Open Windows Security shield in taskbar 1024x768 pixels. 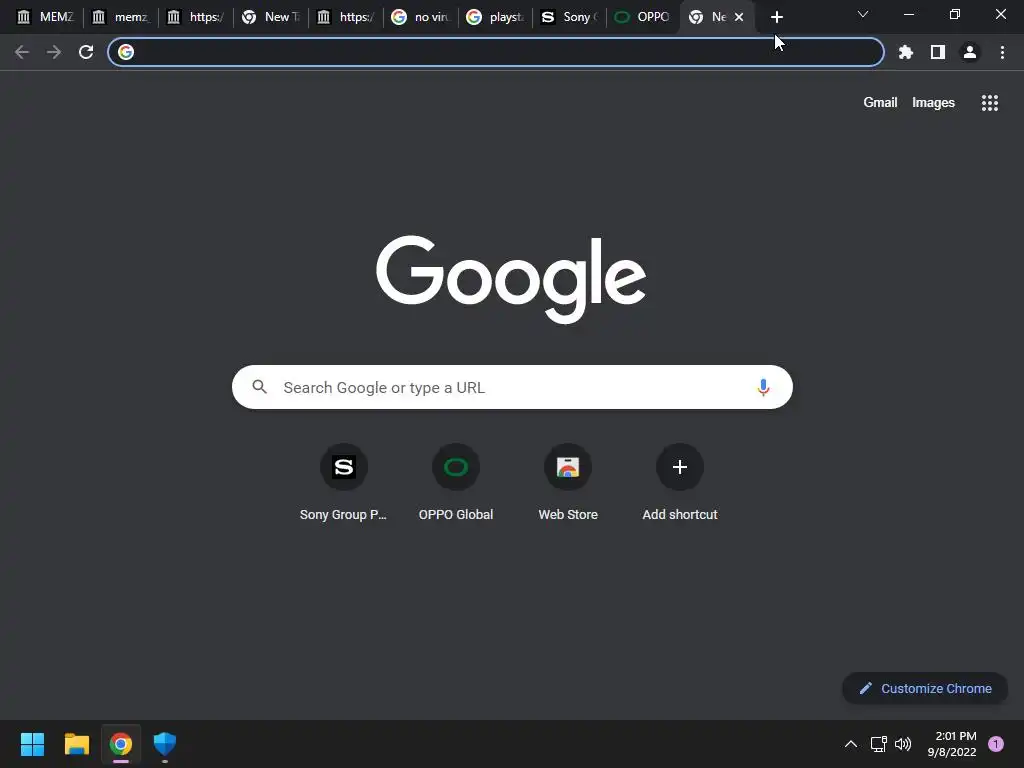[165, 744]
